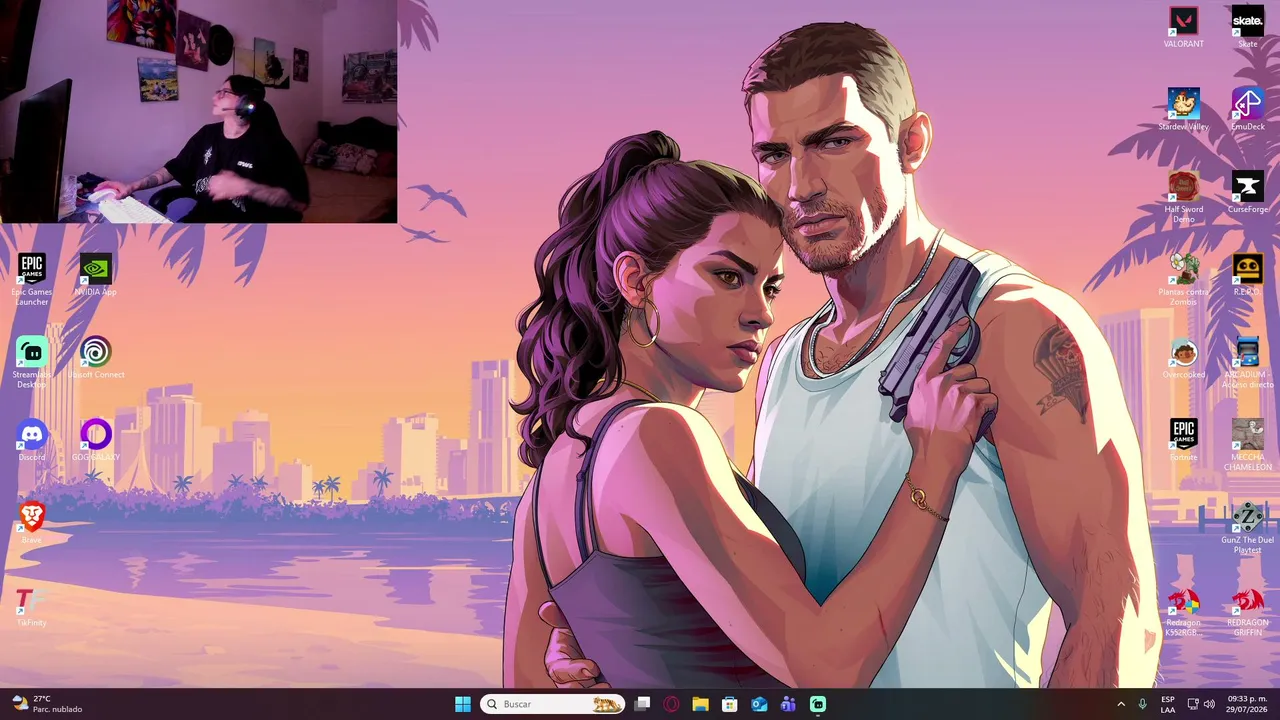
Task: Click the Buscar taskbar search box
Action: point(552,704)
